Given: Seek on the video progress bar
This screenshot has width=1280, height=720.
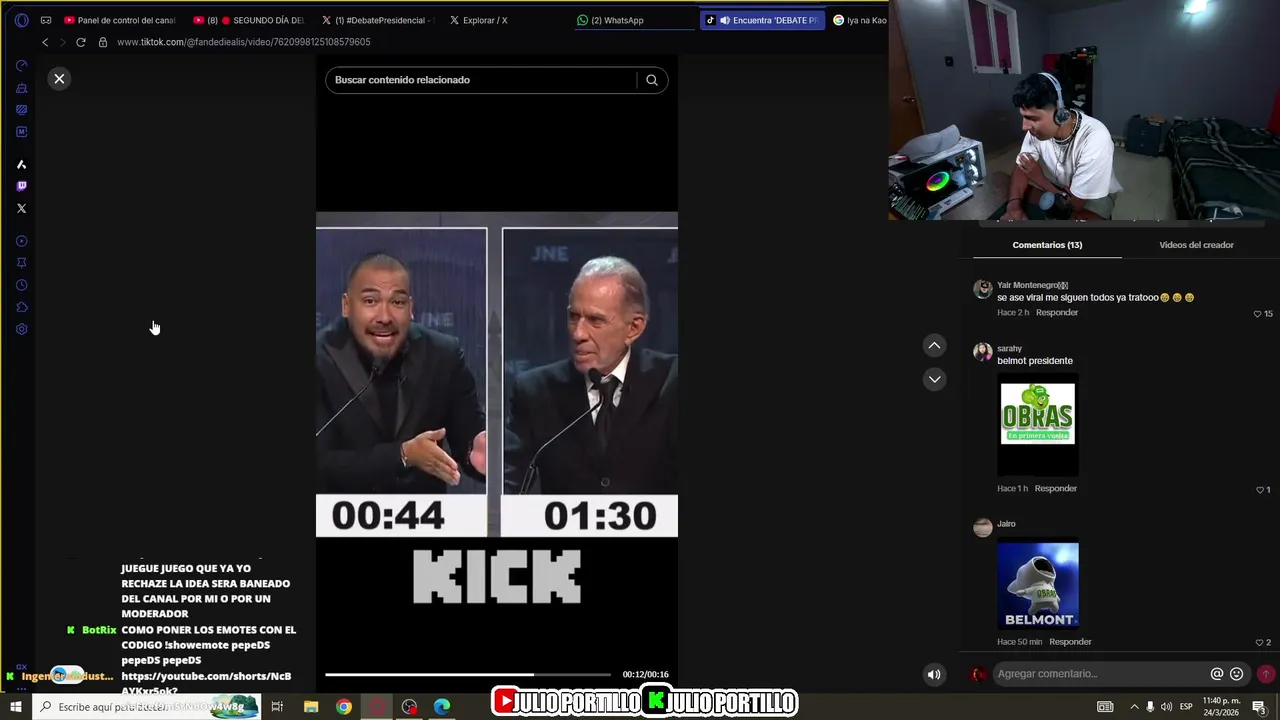Looking at the screenshot, I should 467,675.
